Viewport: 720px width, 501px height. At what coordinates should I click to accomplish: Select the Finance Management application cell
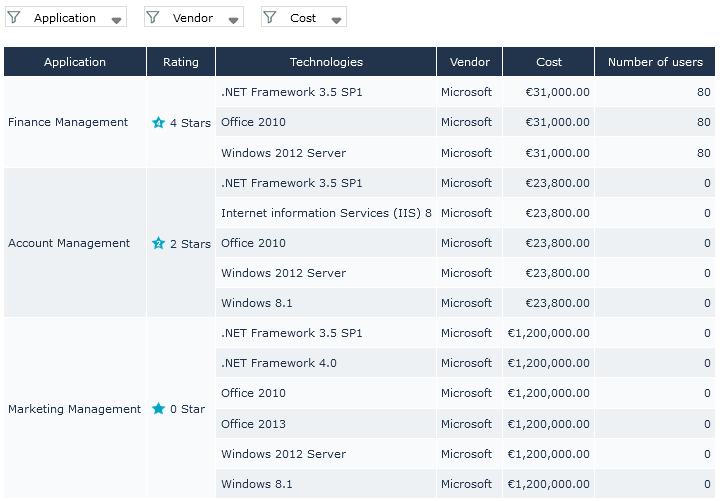click(x=68, y=123)
